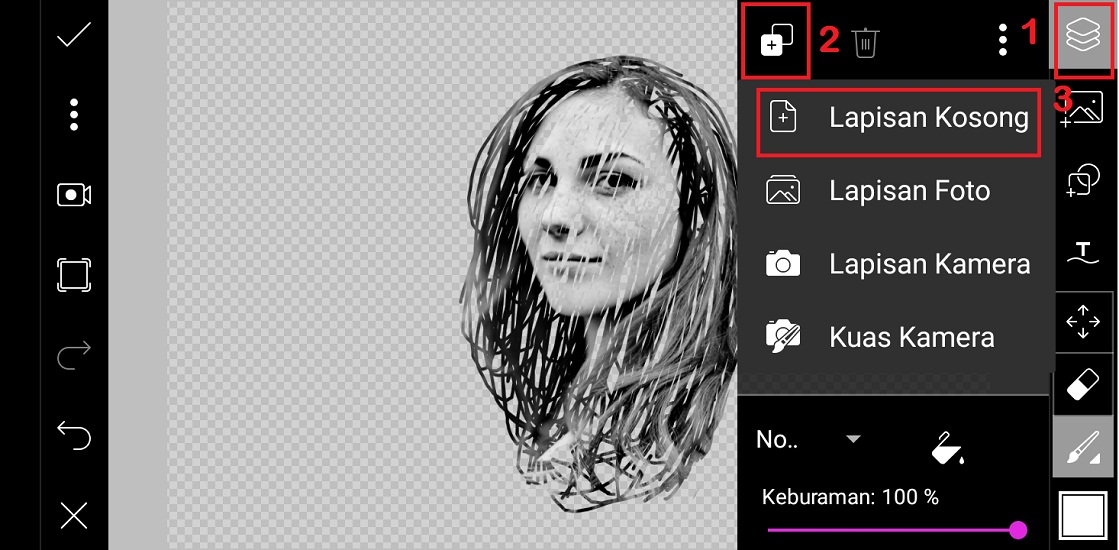Cancel drawing with the X icon

click(74, 515)
